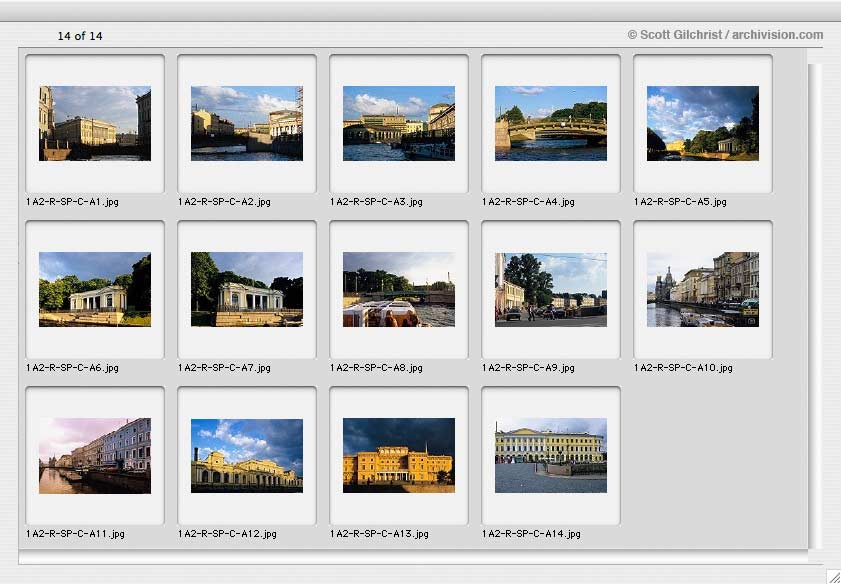Select canal thumbnail 1A2-R-SP-C-A10.jpg

point(703,290)
